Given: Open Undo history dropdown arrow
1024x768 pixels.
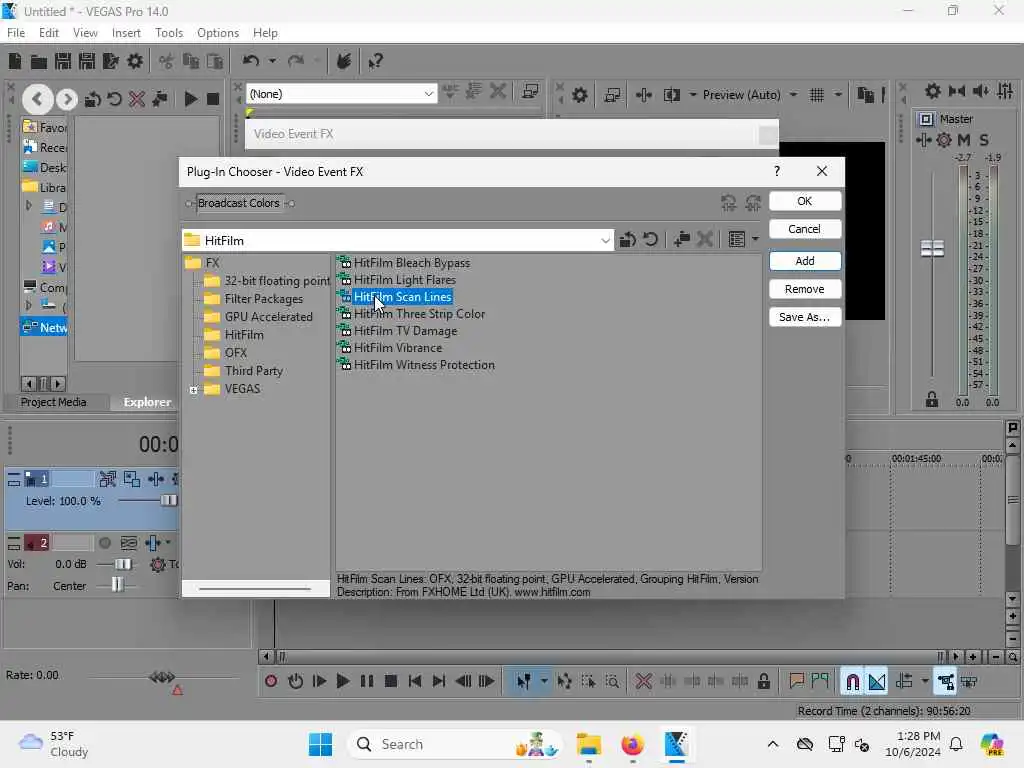Looking at the screenshot, I should click(272, 61).
